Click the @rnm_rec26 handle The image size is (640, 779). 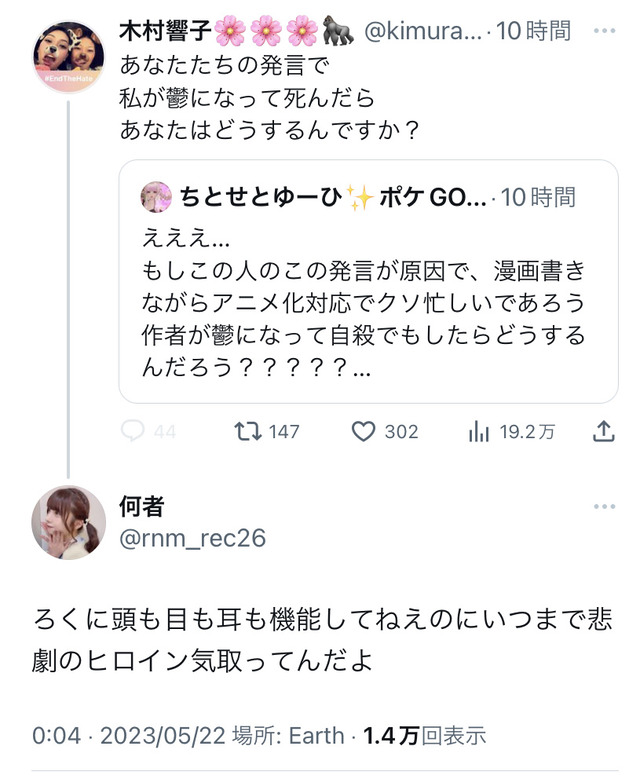pyautogui.click(x=192, y=538)
